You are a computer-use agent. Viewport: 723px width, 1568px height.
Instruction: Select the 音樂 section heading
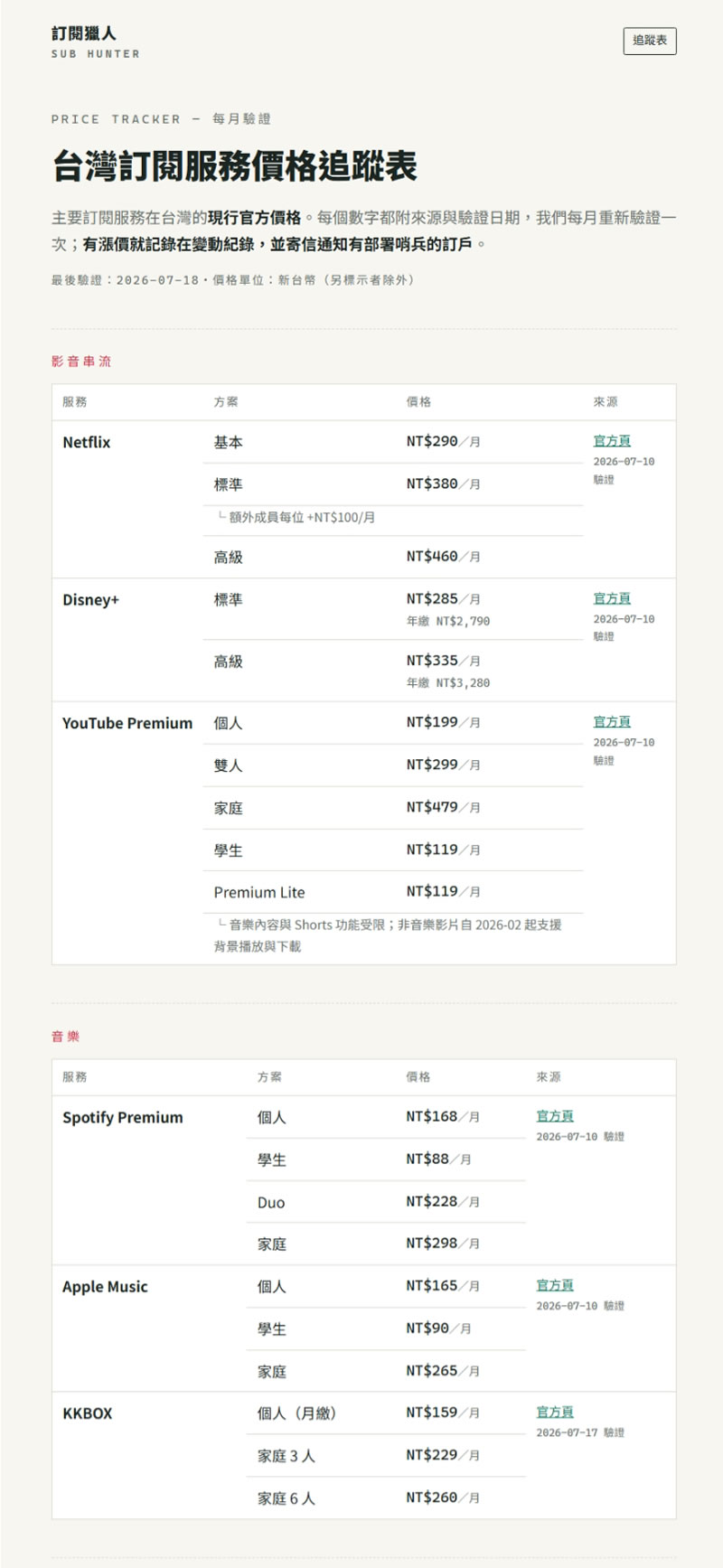point(66,1037)
